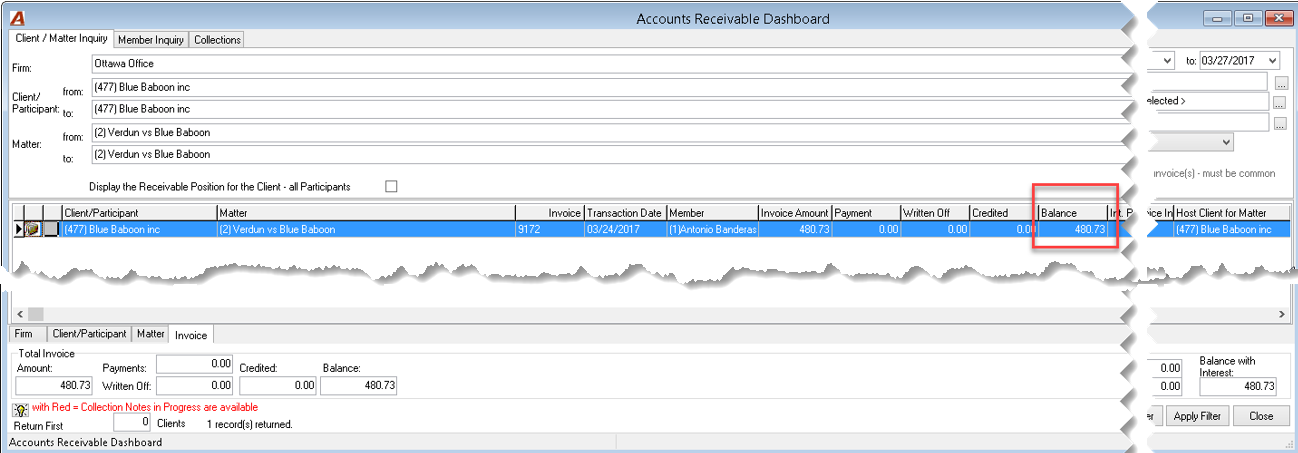Click the Return First count field
The height and width of the screenshot is (453, 1298).
134,423
